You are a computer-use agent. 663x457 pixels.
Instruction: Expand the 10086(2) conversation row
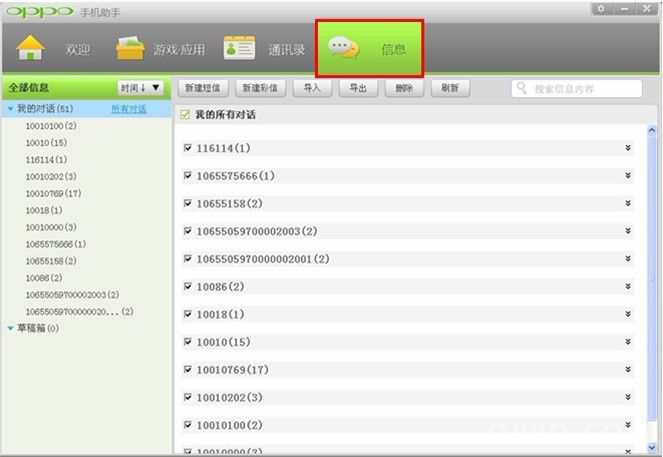click(x=628, y=286)
